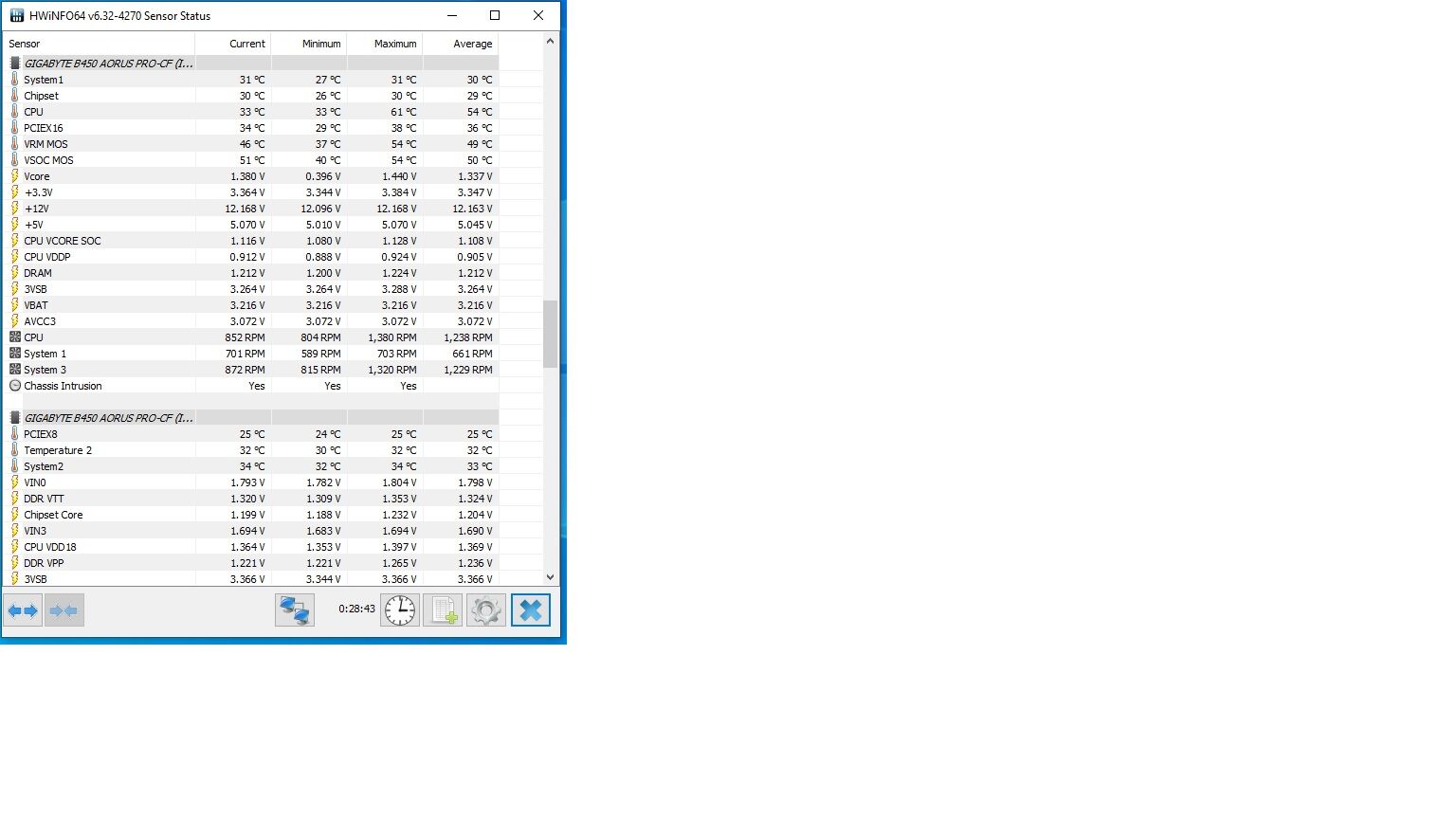Click the scrollbar up arrow
1456x819 pixels.
[550, 41]
